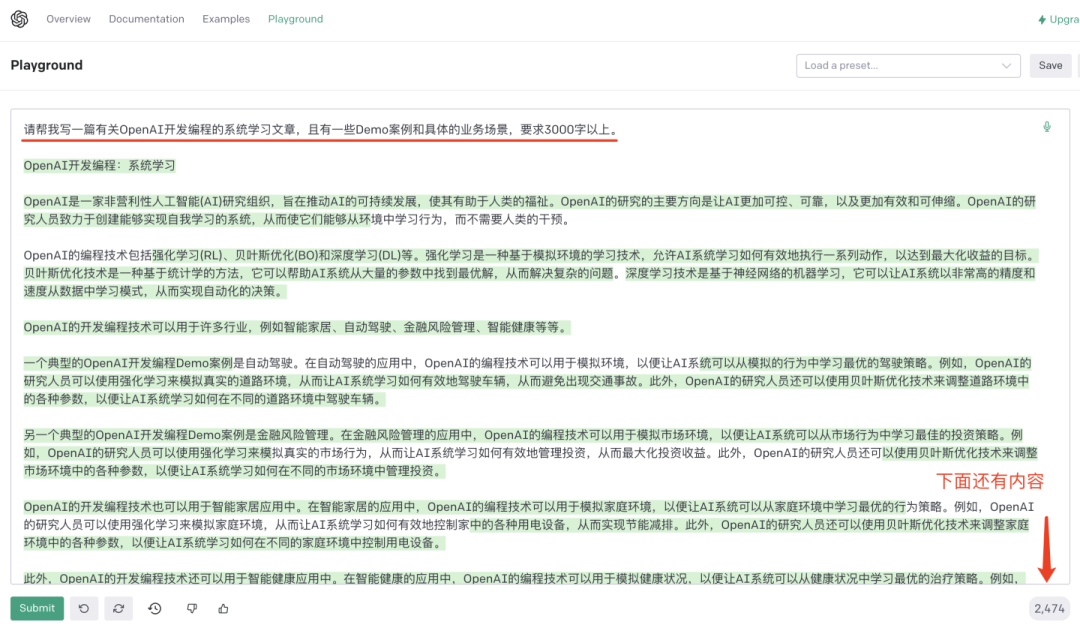Open the Load a preset dropdown
The width and height of the screenshot is (1080, 631).
908,65
